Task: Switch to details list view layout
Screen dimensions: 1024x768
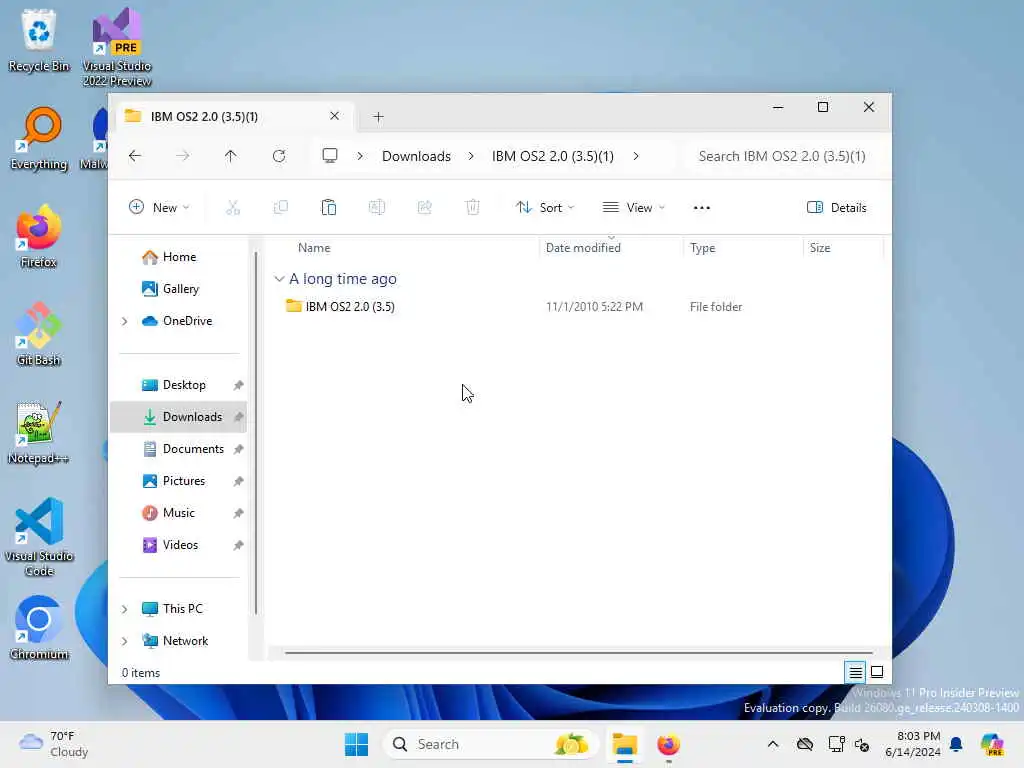Action: (x=855, y=672)
